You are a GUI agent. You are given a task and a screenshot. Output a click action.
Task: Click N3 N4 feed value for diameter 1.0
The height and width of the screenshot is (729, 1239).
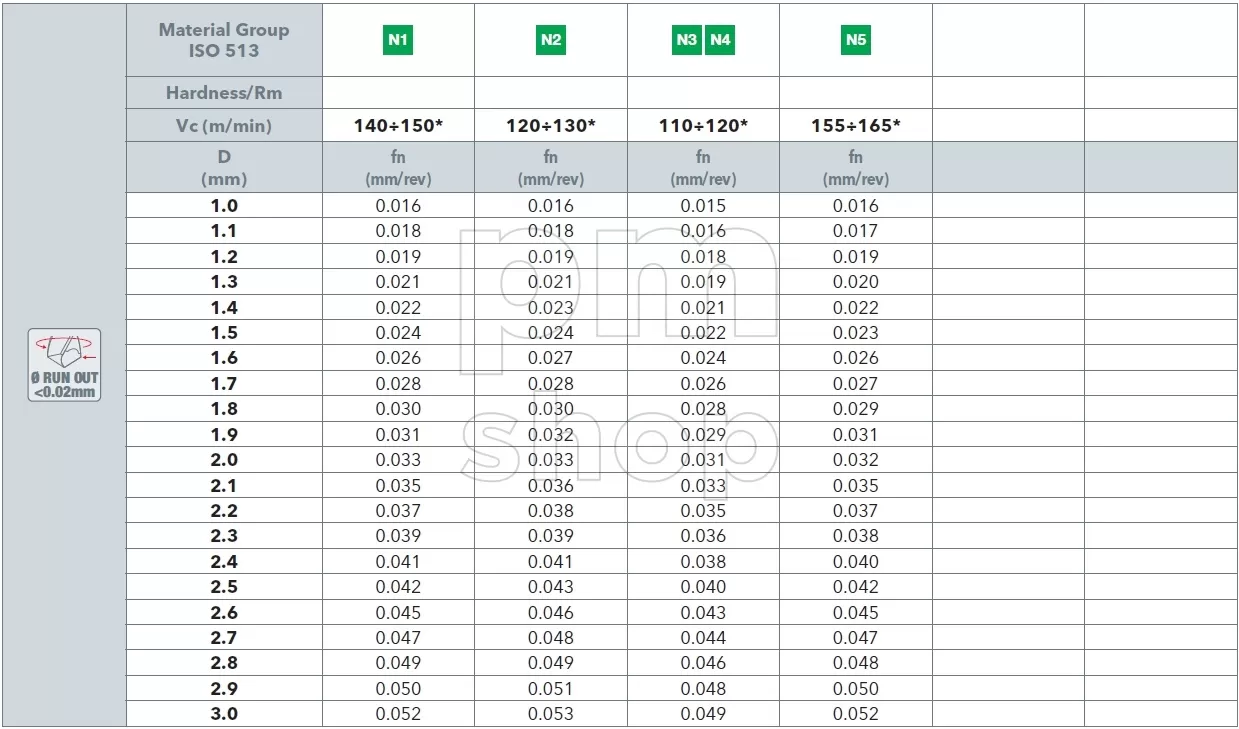(703, 206)
